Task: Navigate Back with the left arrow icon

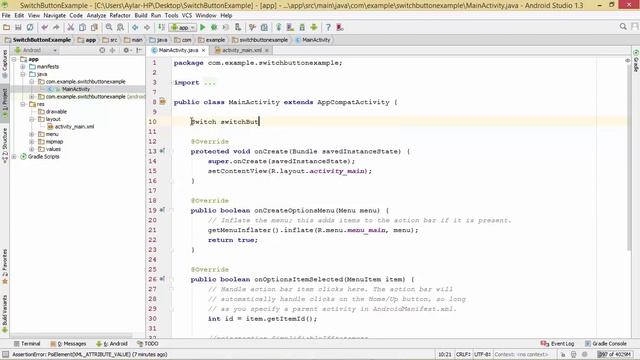Action: click(x=135, y=27)
